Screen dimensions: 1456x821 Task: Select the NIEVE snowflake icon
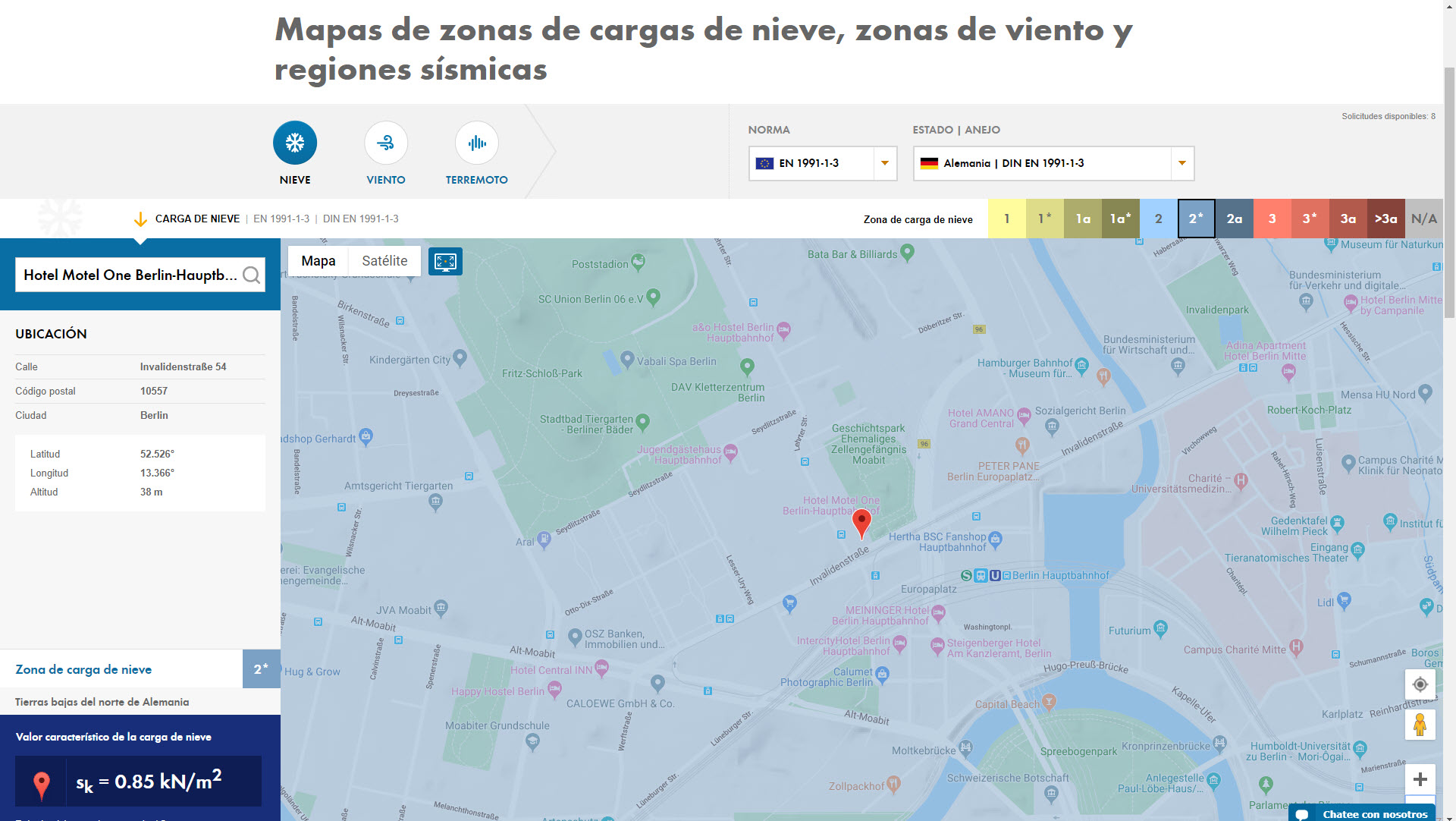(295, 143)
